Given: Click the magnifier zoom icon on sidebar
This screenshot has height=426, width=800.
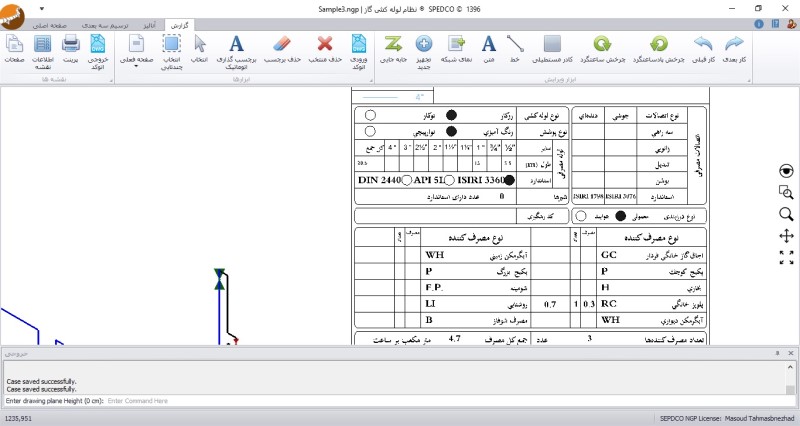Looking at the screenshot, I should tap(786, 214).
